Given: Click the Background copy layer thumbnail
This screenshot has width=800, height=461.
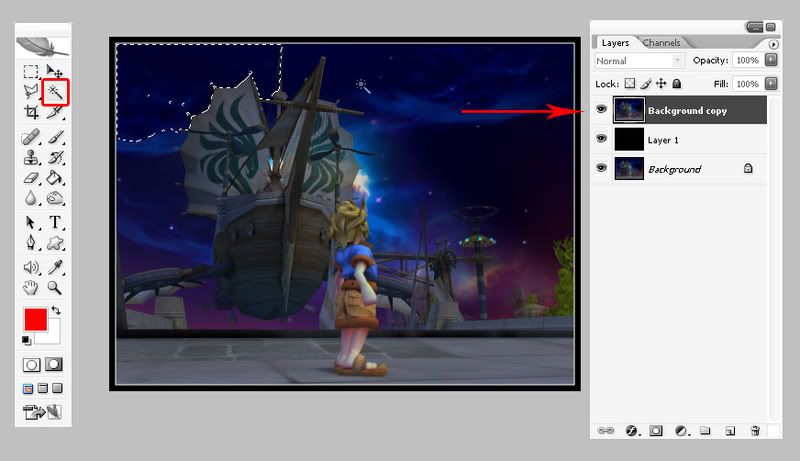Looking at the screenshot, I should pos(629,110).
